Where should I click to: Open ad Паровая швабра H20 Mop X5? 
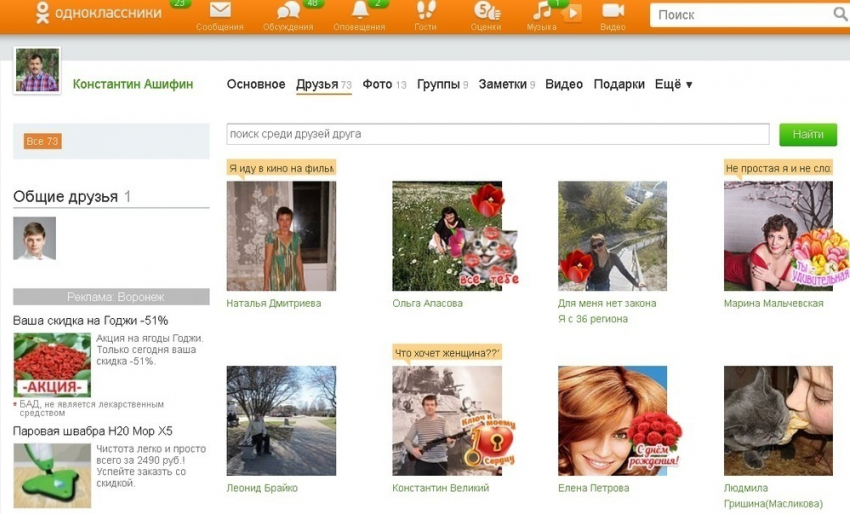pos(93,431)
